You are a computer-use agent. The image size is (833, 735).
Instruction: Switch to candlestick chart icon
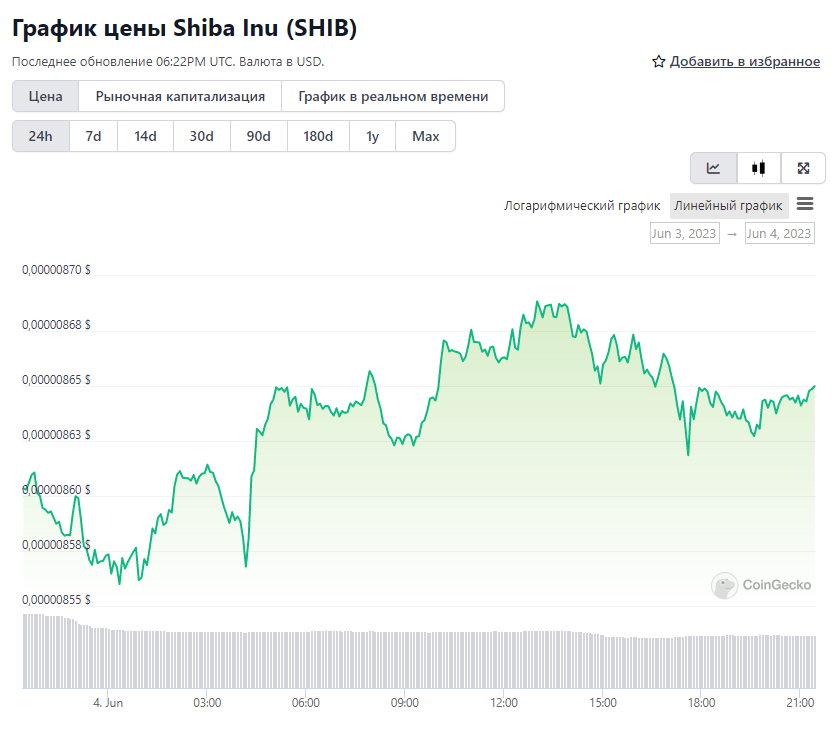tap(759, 168)
